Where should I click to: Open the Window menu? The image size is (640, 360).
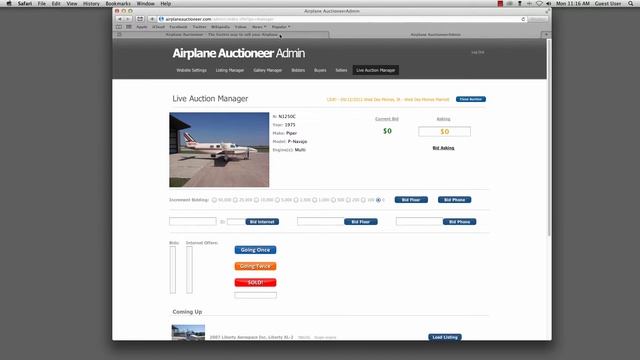[145, 3]
